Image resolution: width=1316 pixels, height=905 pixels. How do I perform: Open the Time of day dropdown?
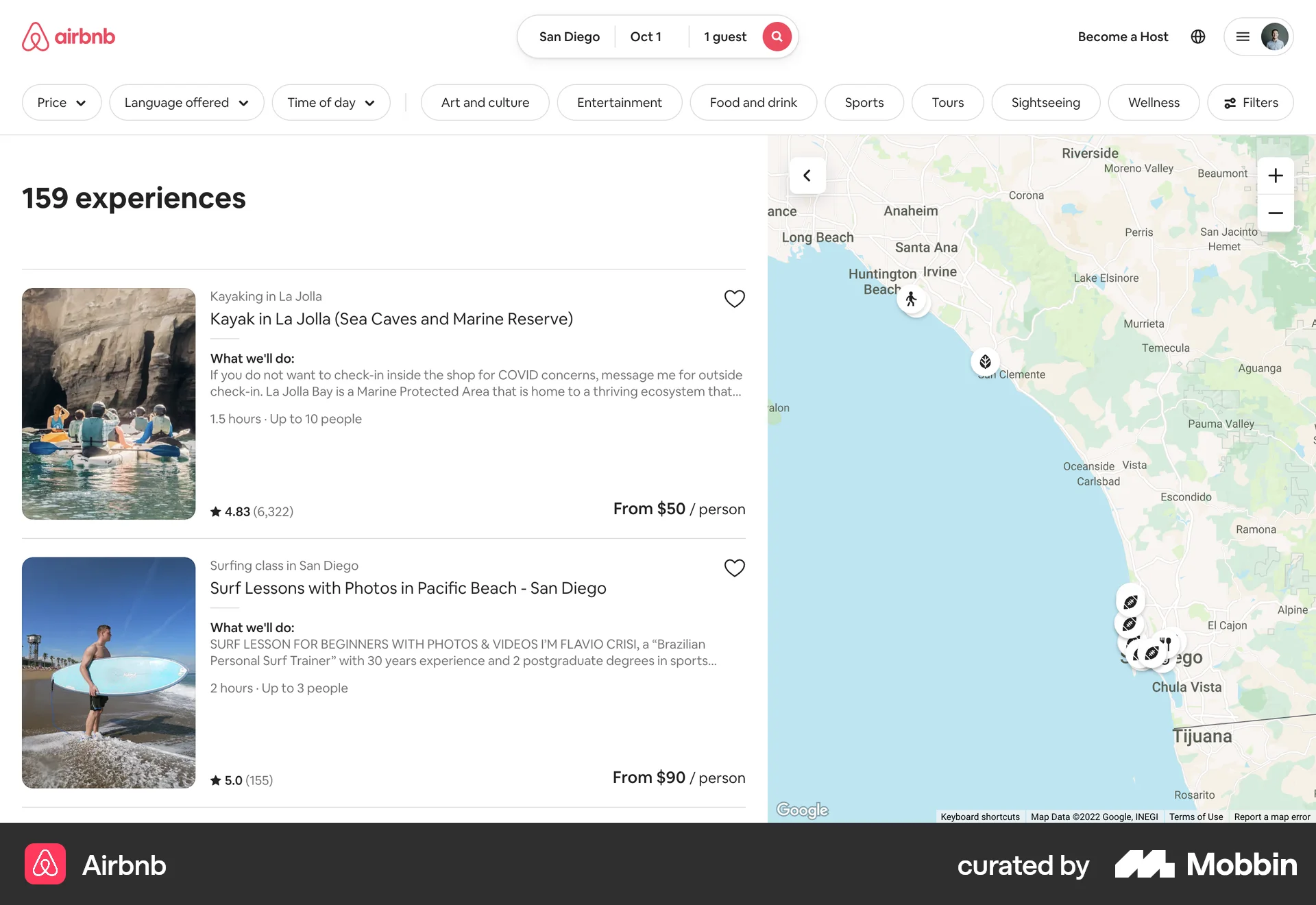330,102
